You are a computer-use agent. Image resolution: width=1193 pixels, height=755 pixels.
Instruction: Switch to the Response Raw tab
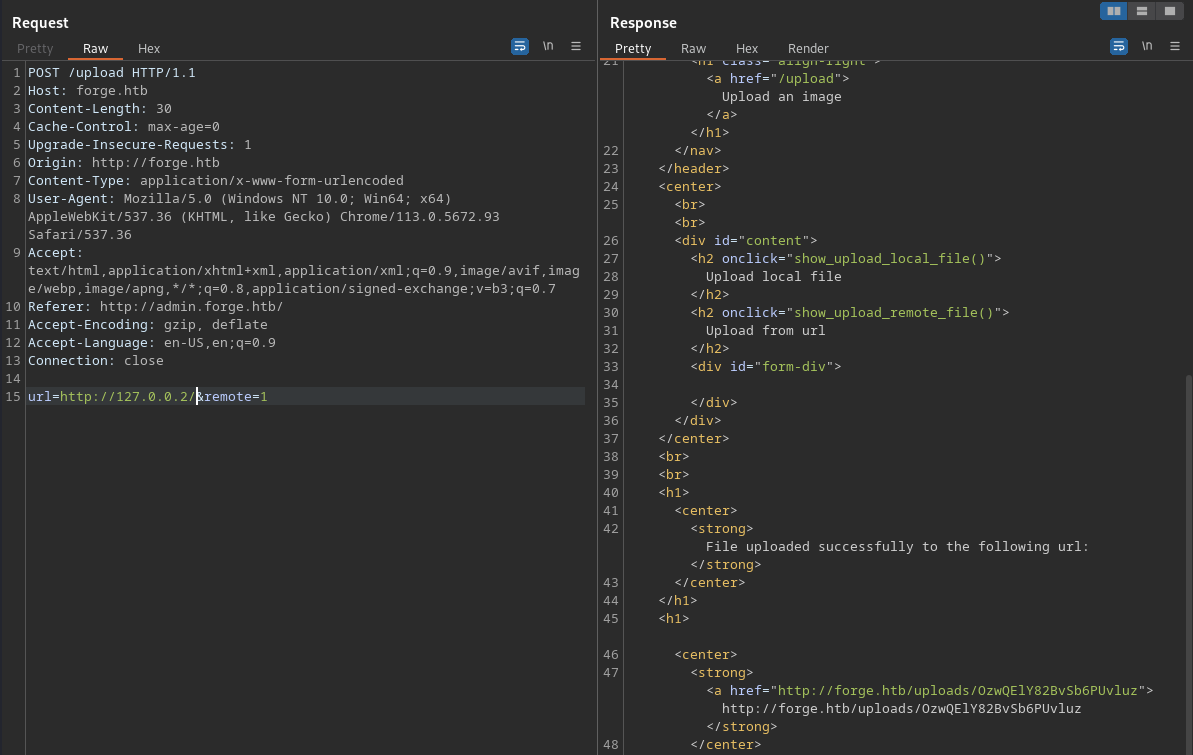coord(693,48)
